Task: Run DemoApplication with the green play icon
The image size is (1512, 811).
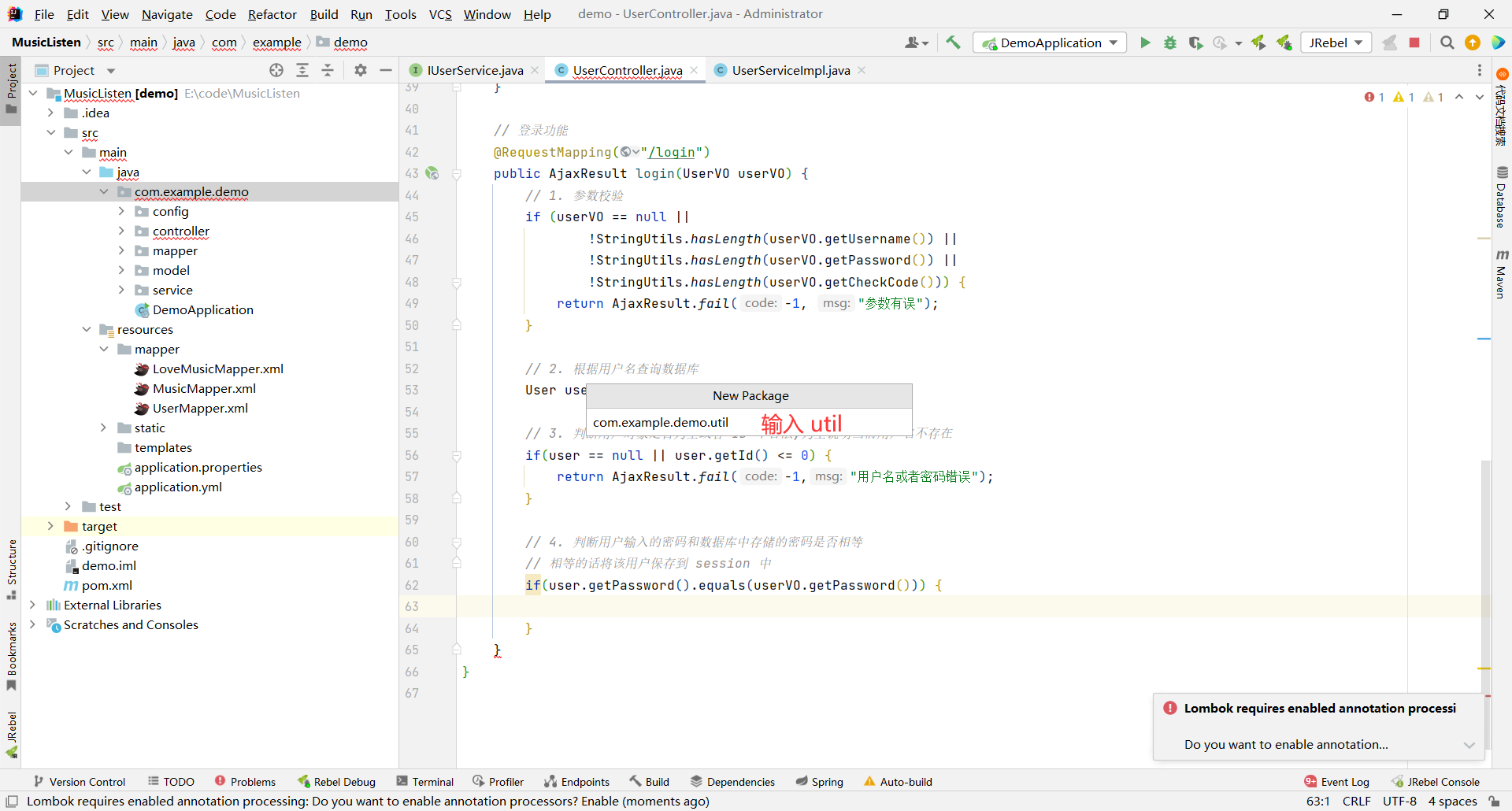Action: (x=1145, y=43)
